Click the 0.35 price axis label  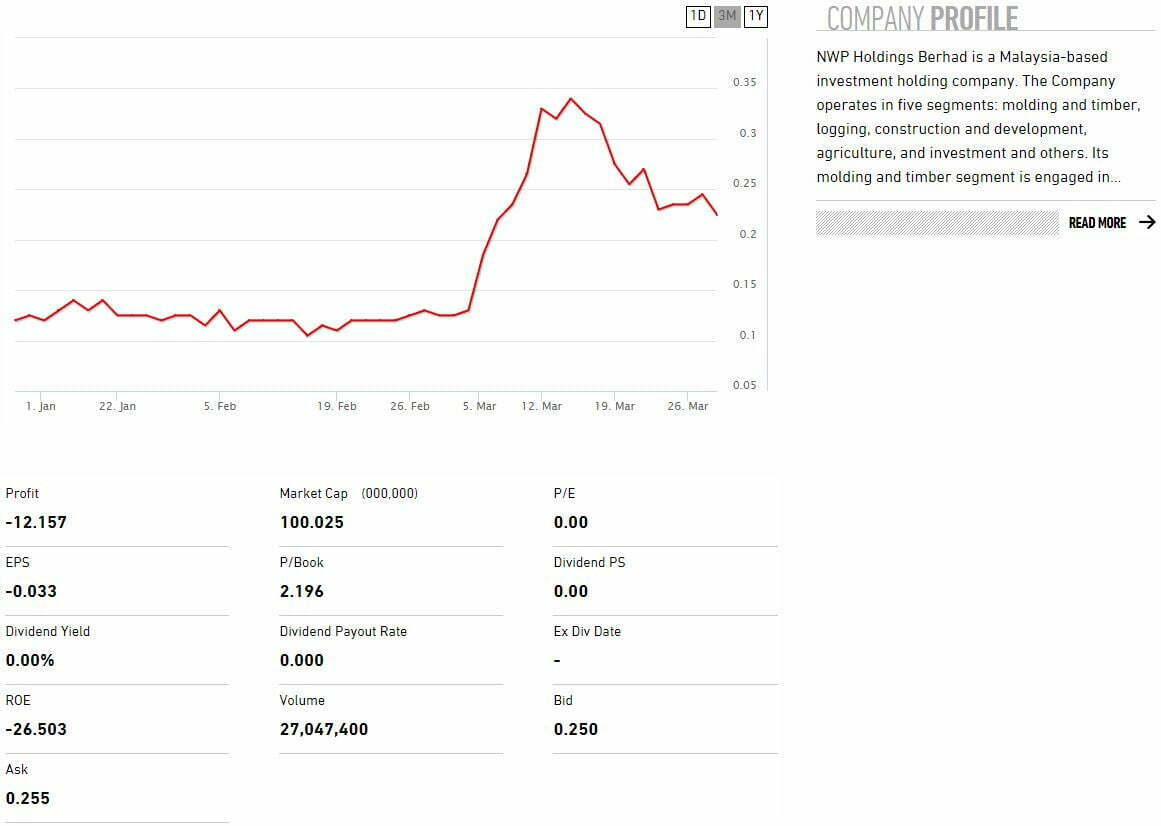(x=744, y=82)
